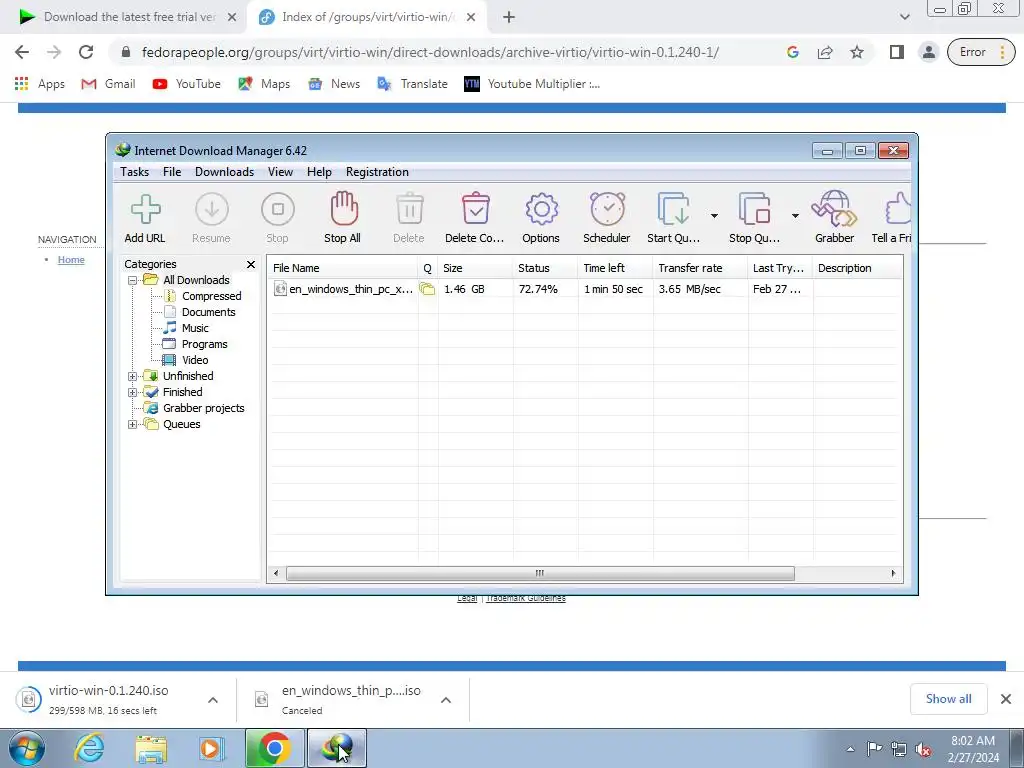Click the Resume toolbar icon

coord(212,210)
